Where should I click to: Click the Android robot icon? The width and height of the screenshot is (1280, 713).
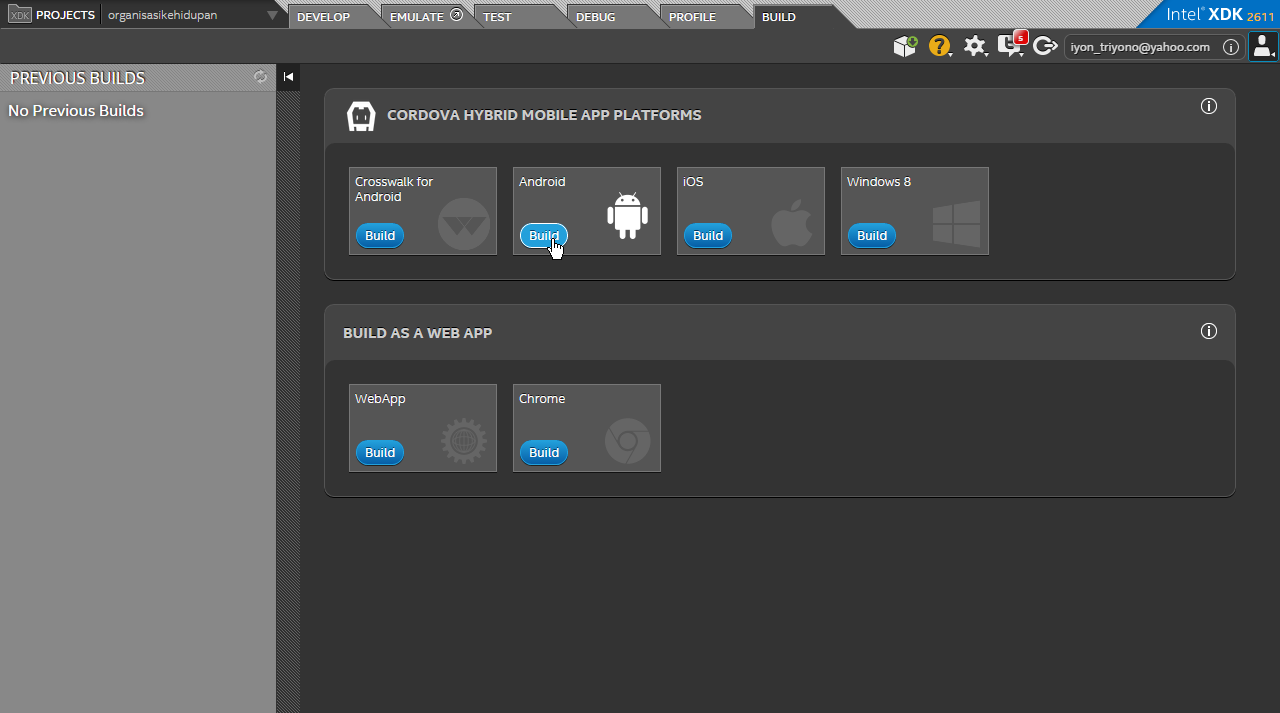[628, 215]
